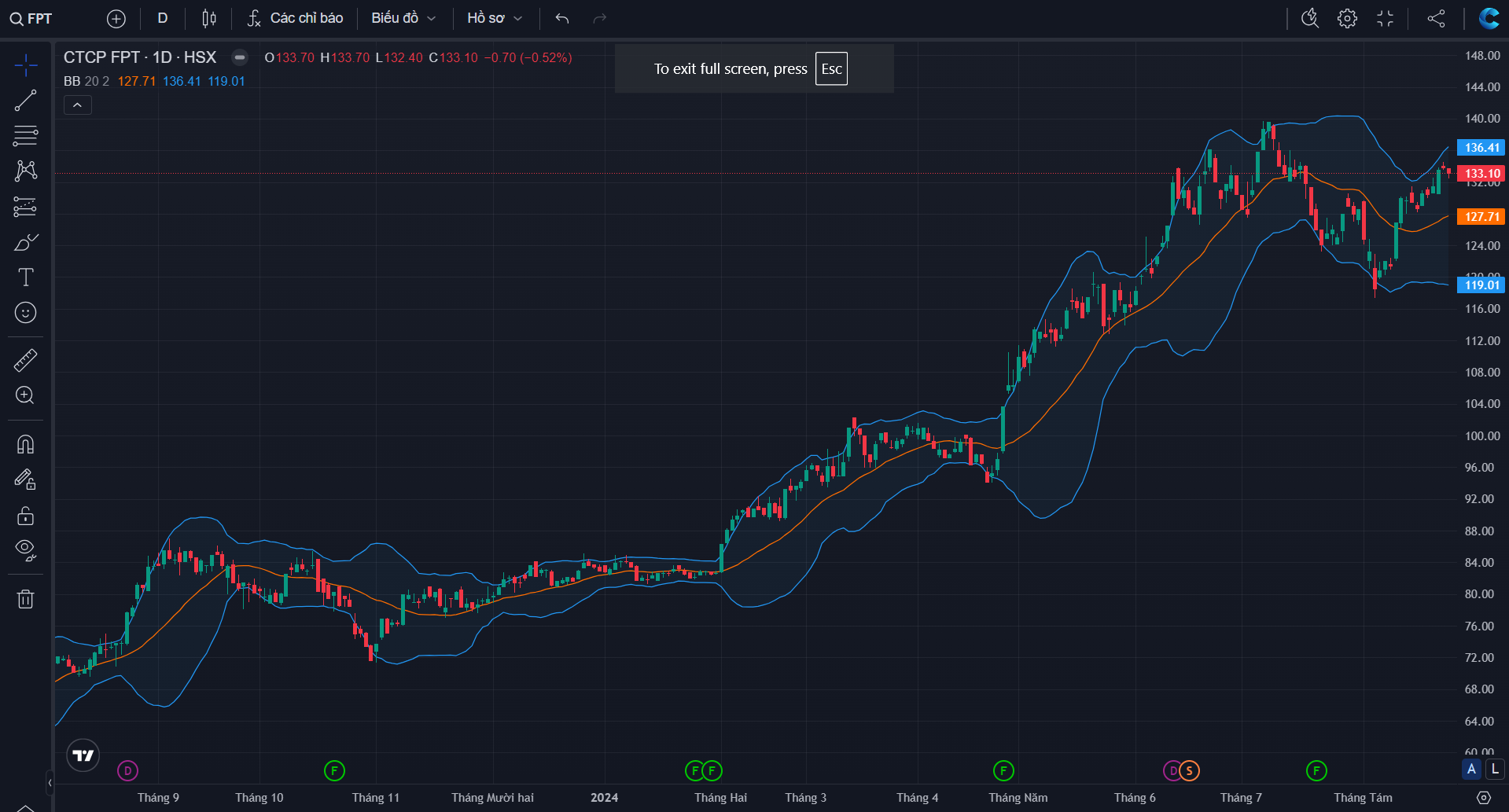Open quick search in the top toolbar
Viewport: 1509px width, 812px height.
click(x=1310, y=19)
